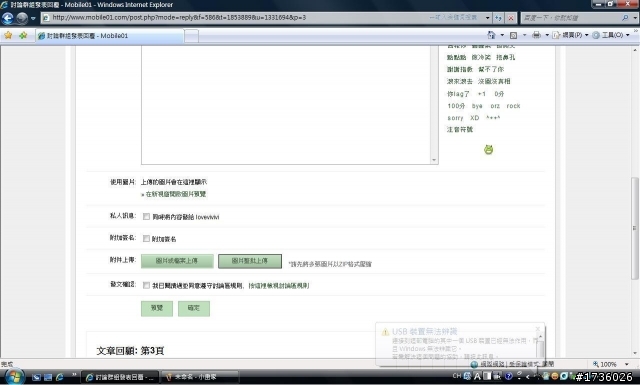Click the page vertical scrollbar thumb

pos(634,228)
